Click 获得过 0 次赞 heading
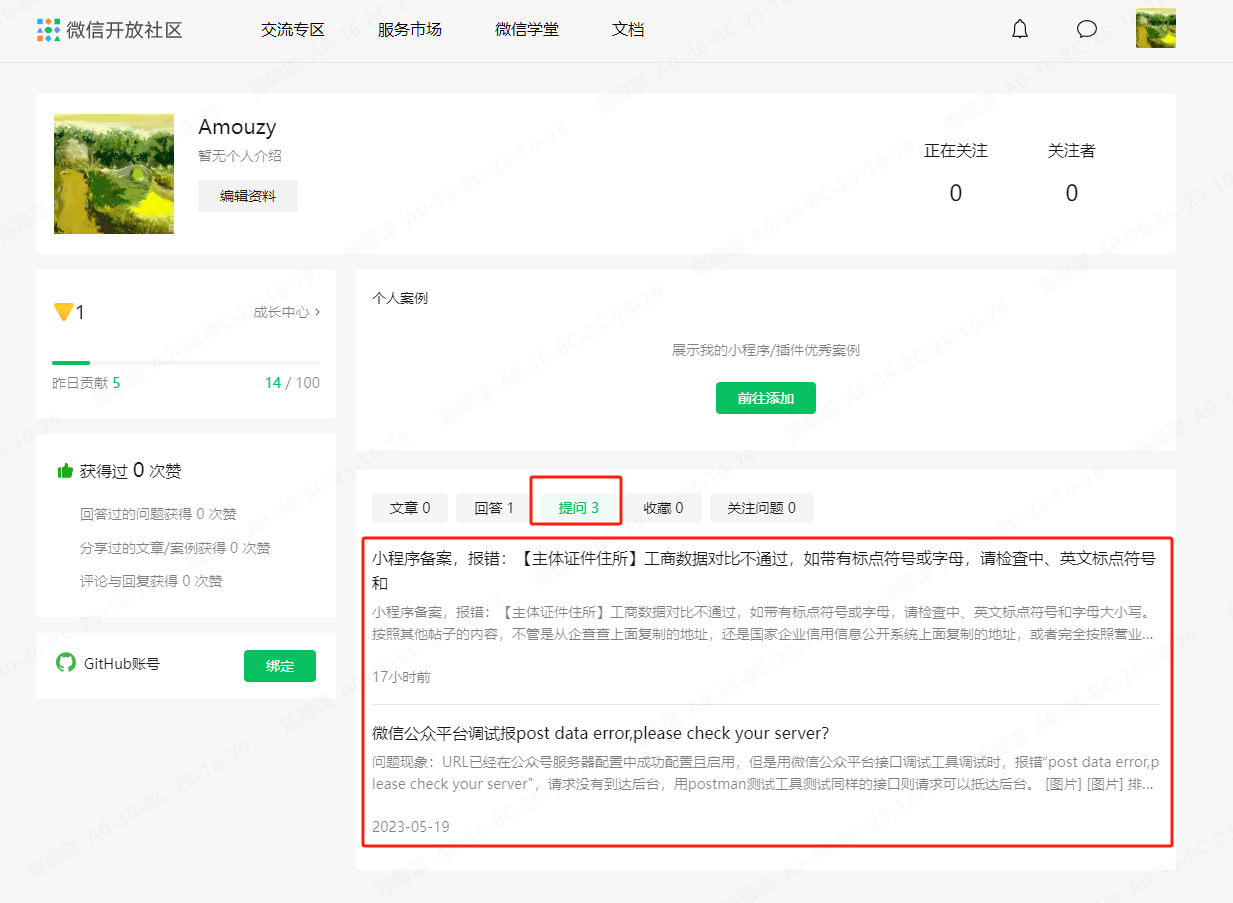Viewport: 1233px width, 903px height. tap(130, 471)
